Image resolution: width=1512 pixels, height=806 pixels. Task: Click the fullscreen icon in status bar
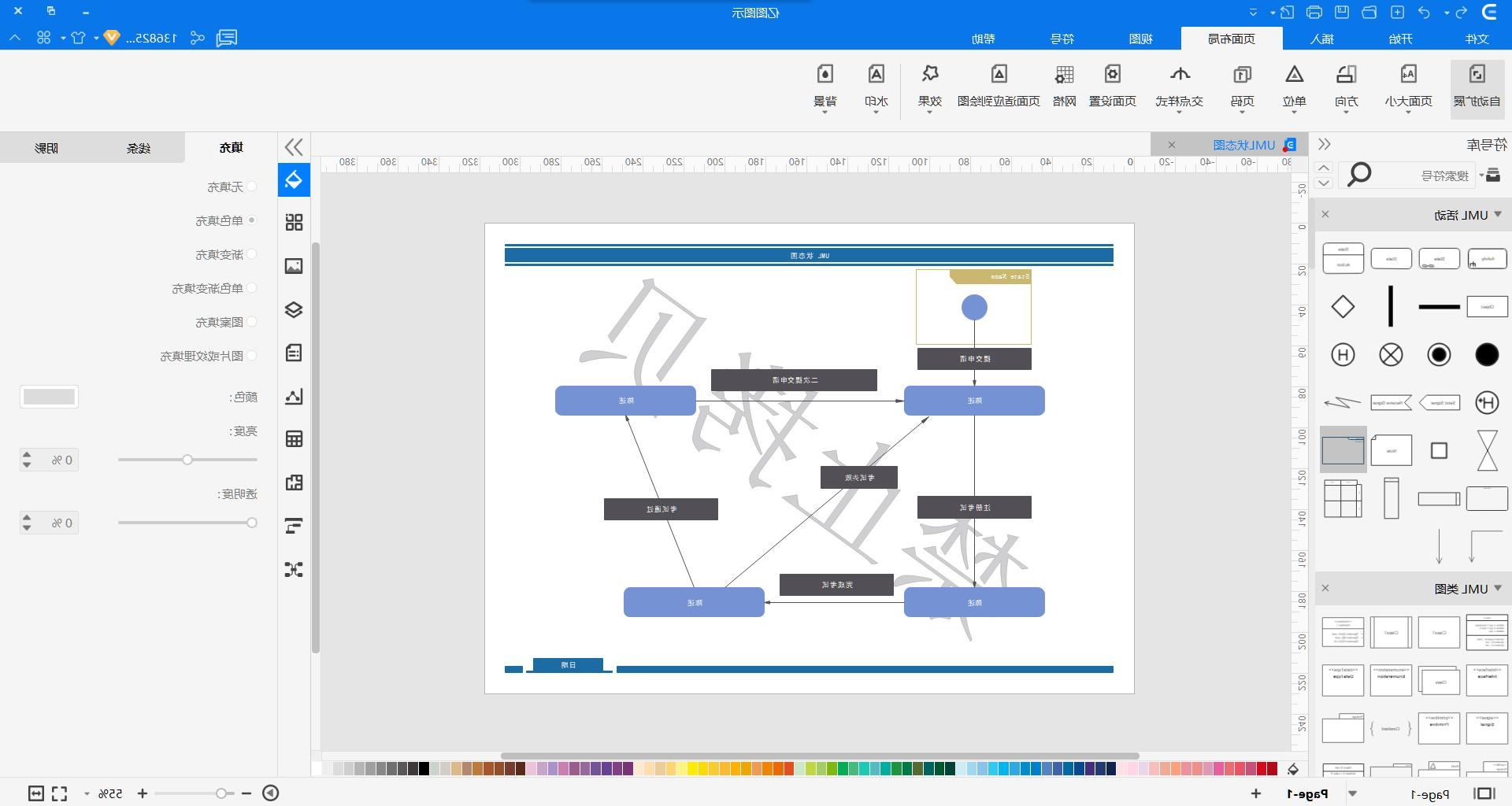[60, 793]
